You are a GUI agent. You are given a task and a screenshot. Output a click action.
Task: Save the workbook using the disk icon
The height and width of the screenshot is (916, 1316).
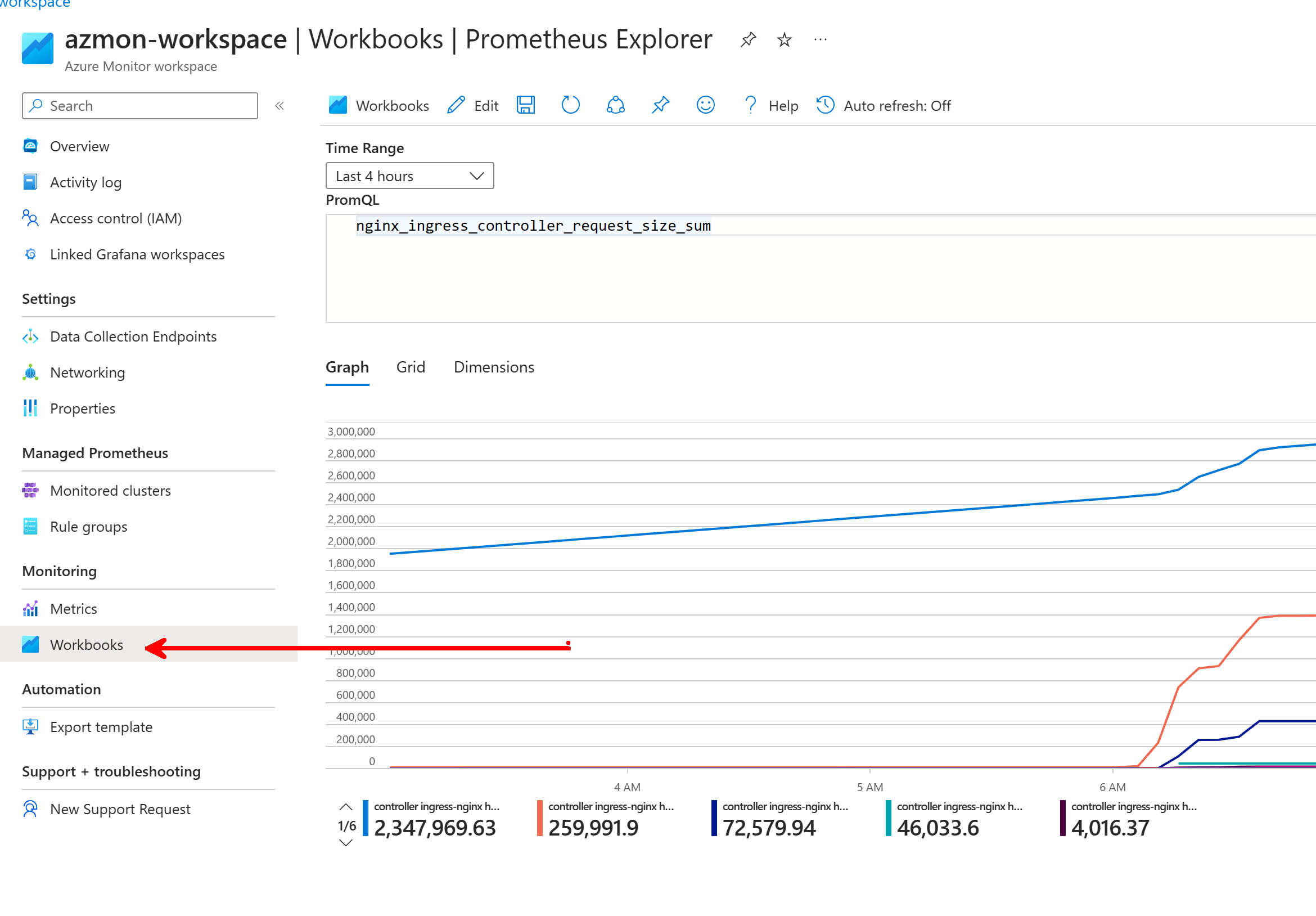(526, 105)
